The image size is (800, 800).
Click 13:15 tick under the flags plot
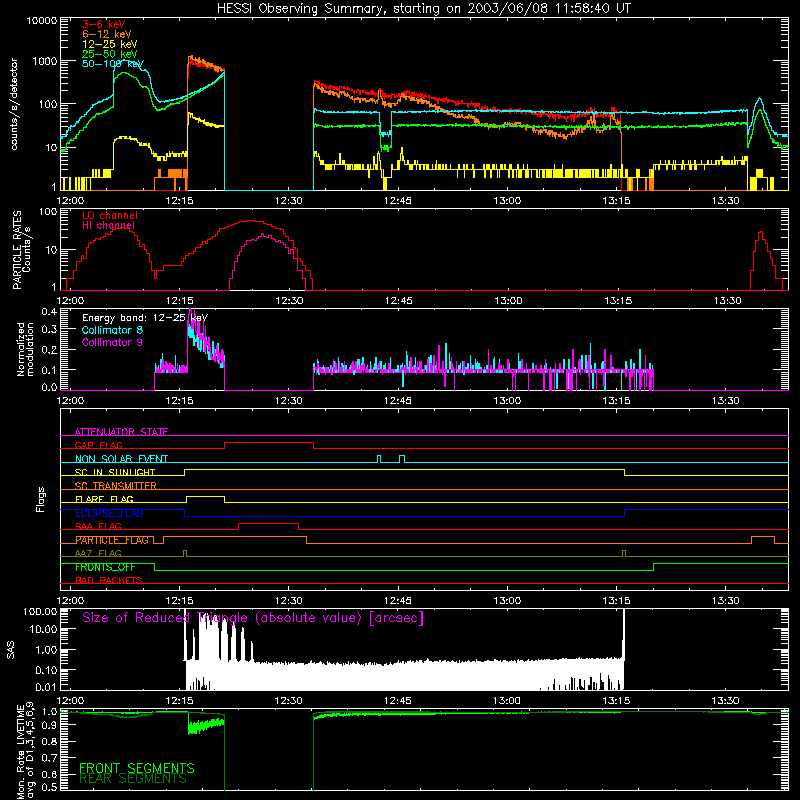coord(616,601)
